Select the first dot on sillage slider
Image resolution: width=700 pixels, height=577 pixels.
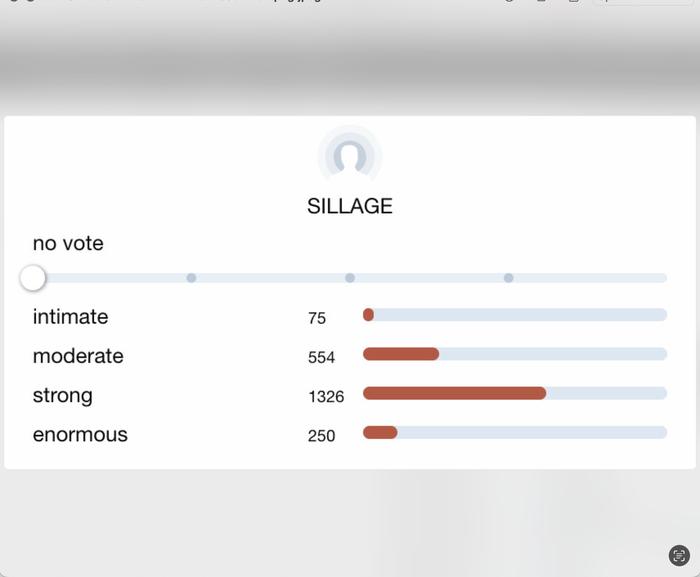[x=191, y=278]
